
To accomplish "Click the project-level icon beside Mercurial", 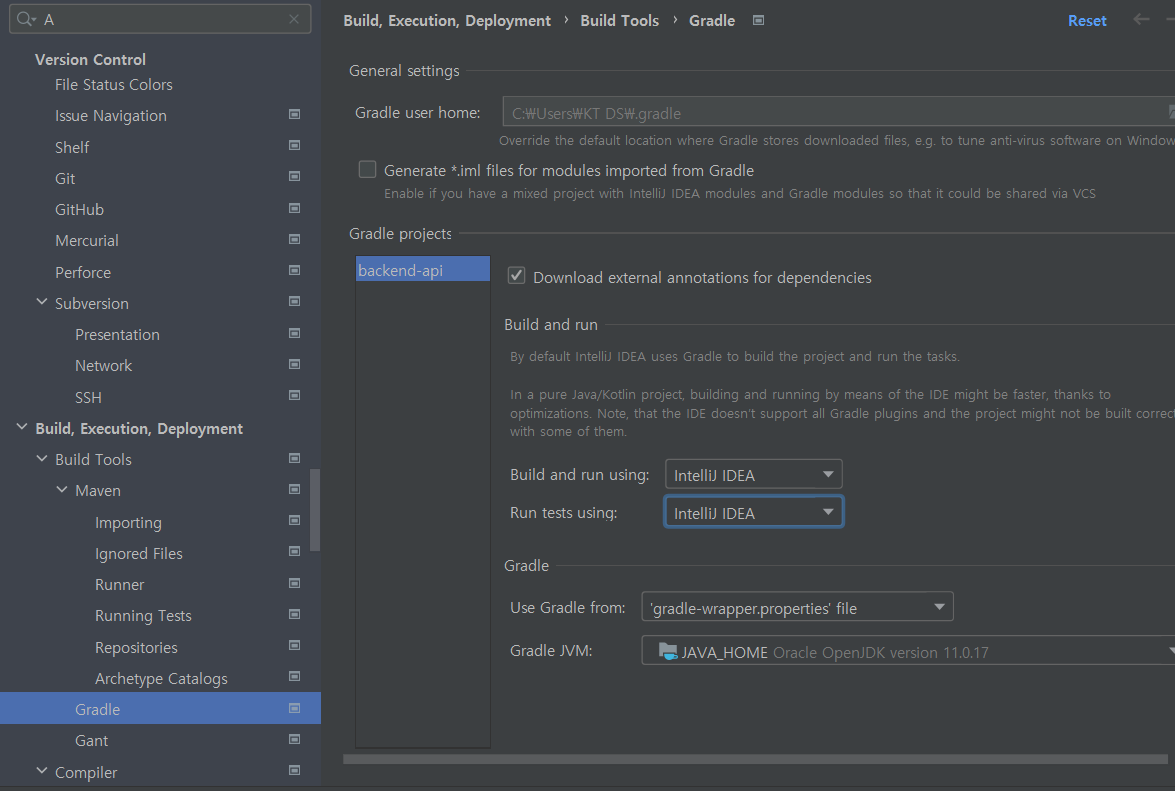I will [294, 239].
